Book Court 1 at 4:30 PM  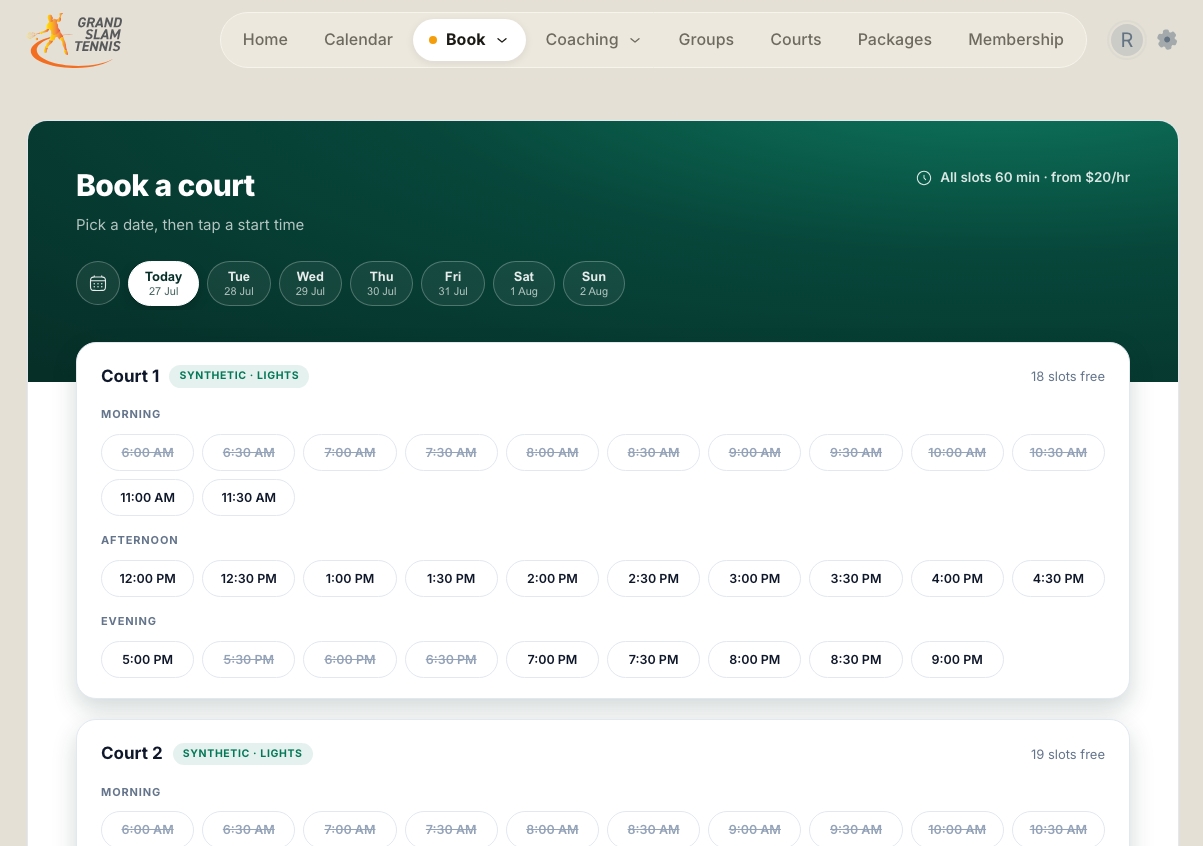click(x=1058, y=578)
